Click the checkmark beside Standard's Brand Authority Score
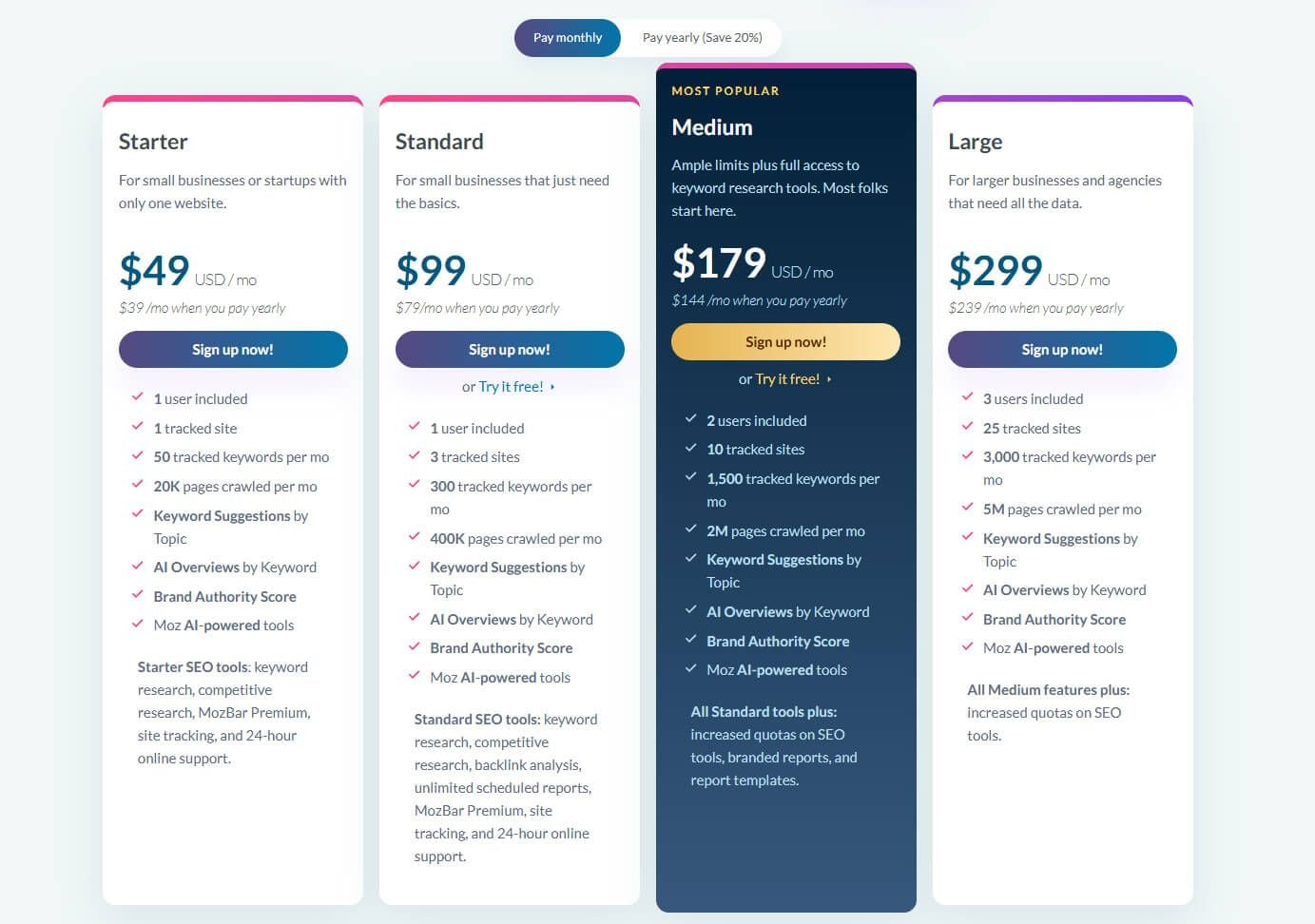 pyautogui.click(x=415, y=647)
